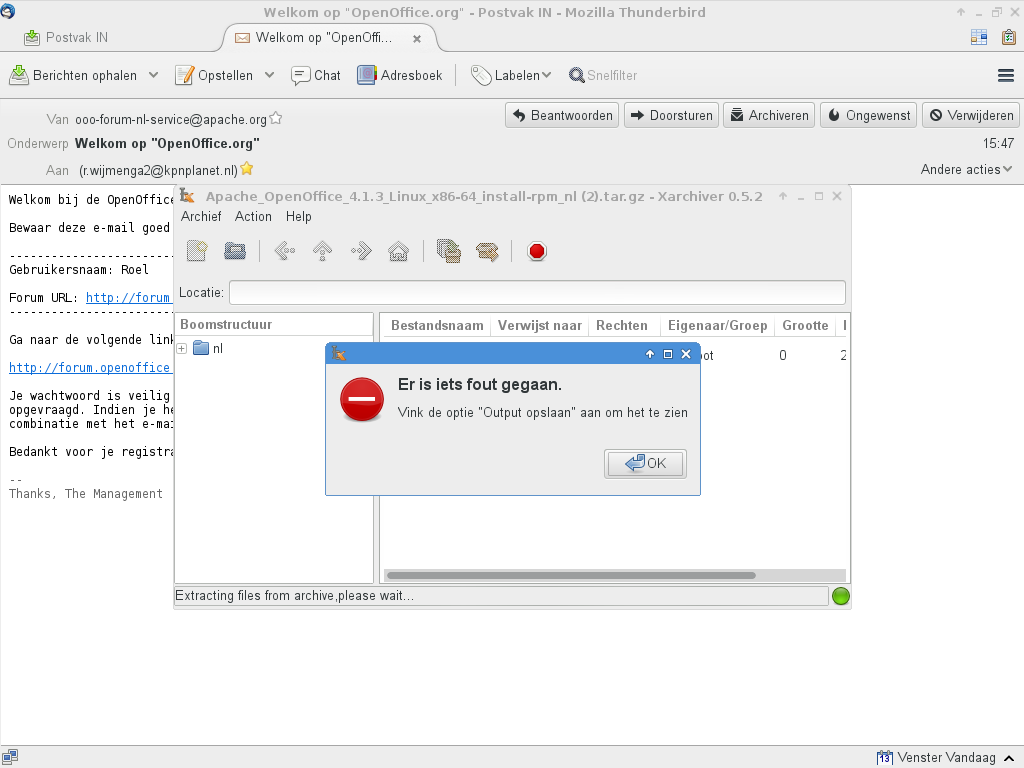Click the new archive icon in Xarchiver

pos(197,251)
